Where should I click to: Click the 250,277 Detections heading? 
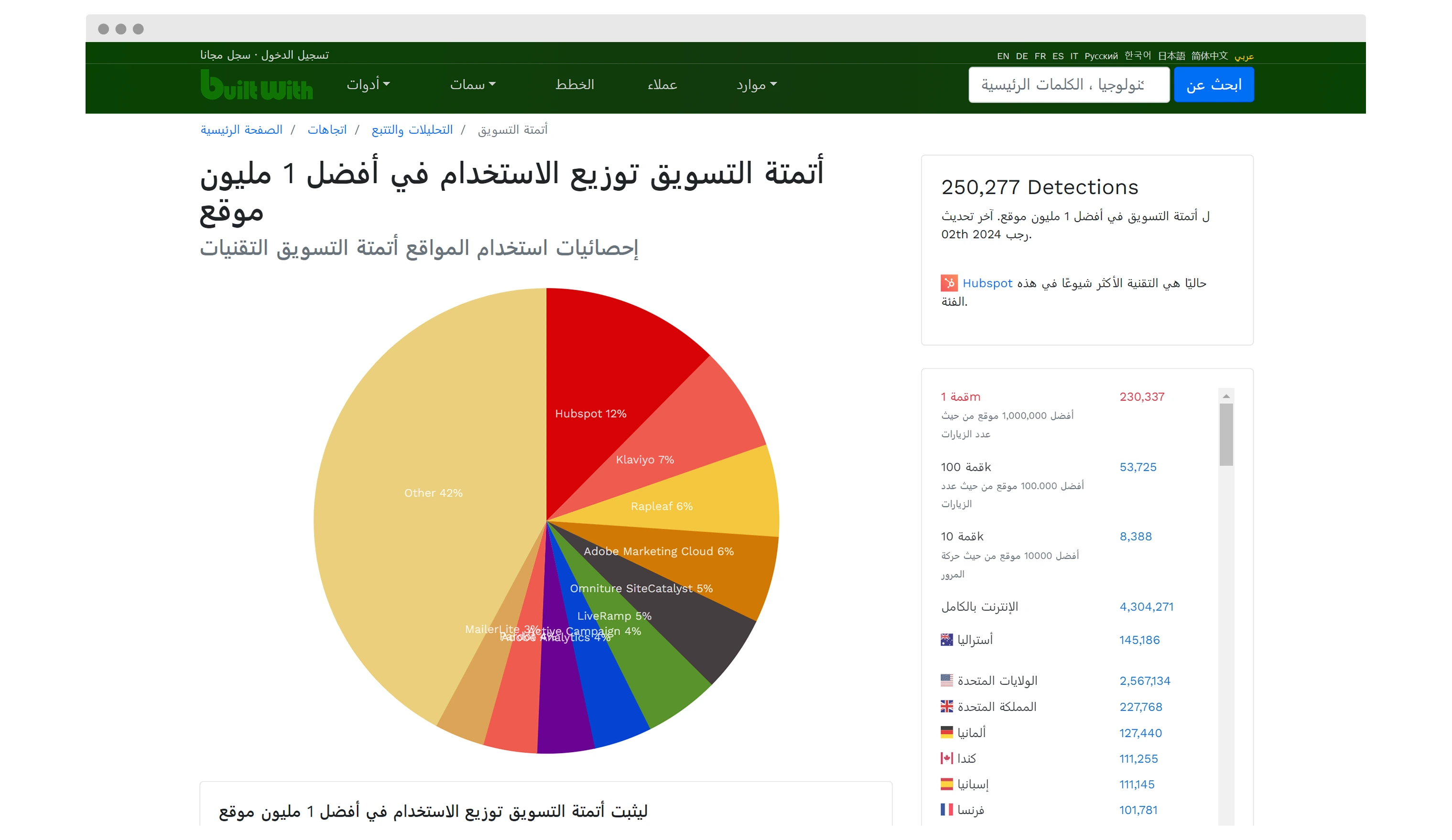click(x=1040, y=187)
